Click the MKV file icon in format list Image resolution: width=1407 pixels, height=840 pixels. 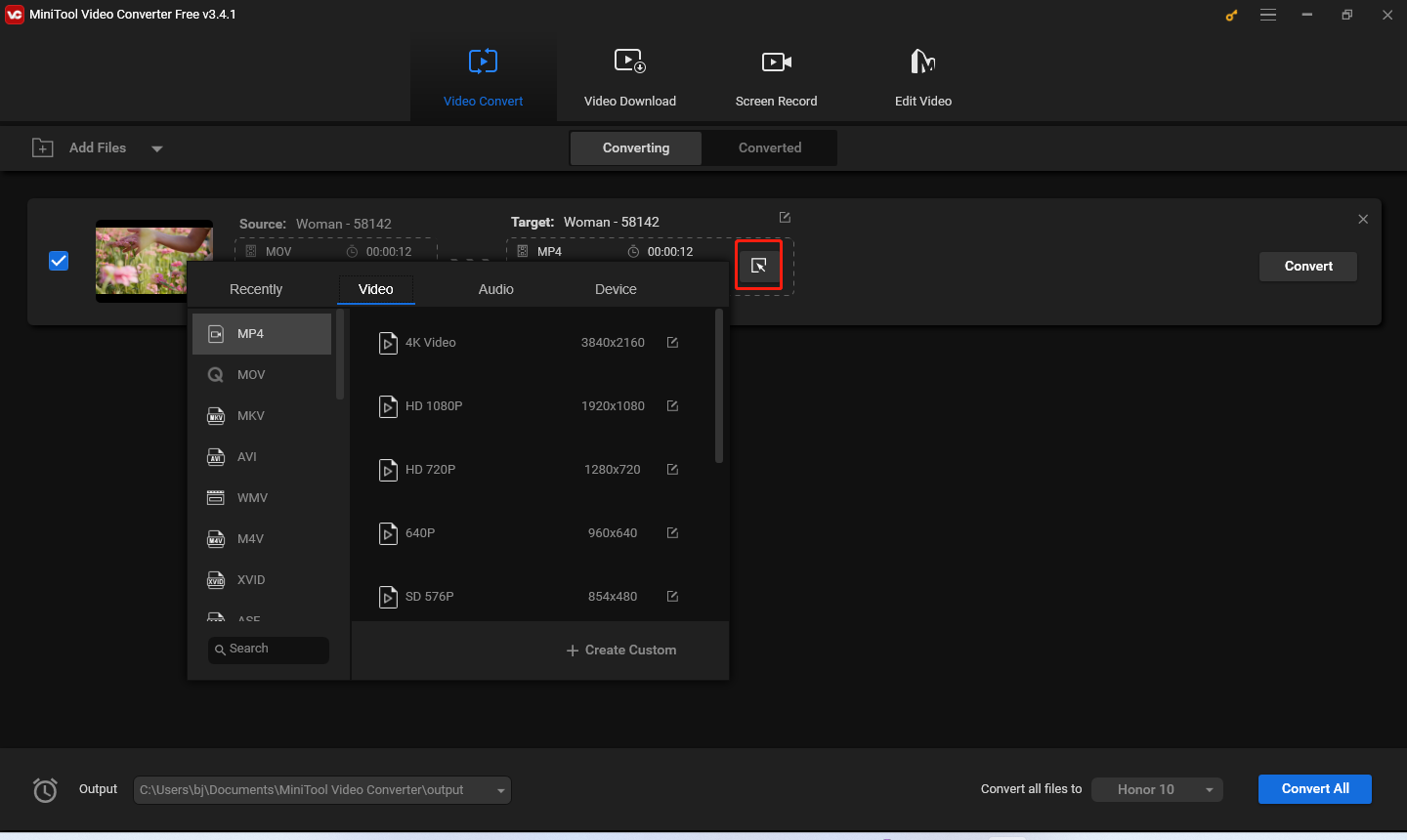click(x=216, y=416)
